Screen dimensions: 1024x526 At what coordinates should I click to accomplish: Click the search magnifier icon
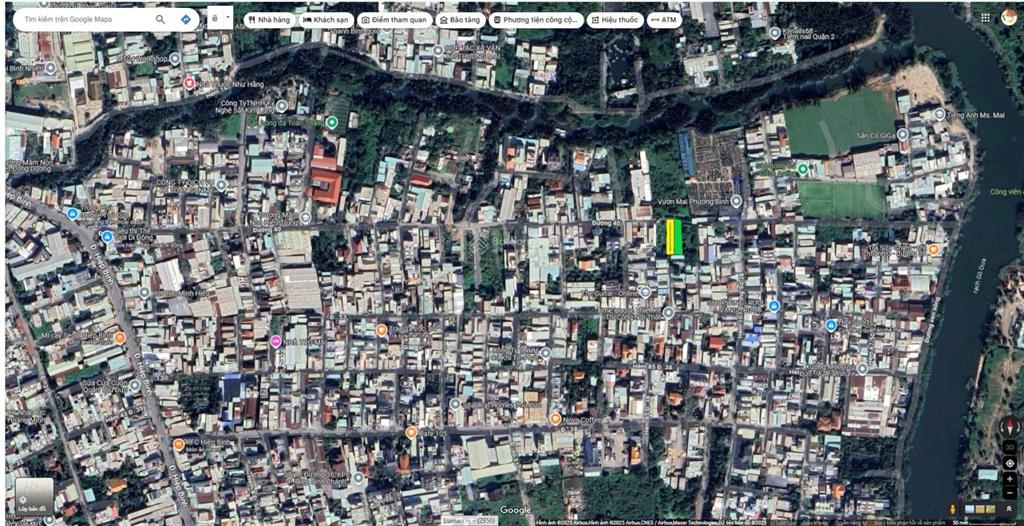coord(161,19)
